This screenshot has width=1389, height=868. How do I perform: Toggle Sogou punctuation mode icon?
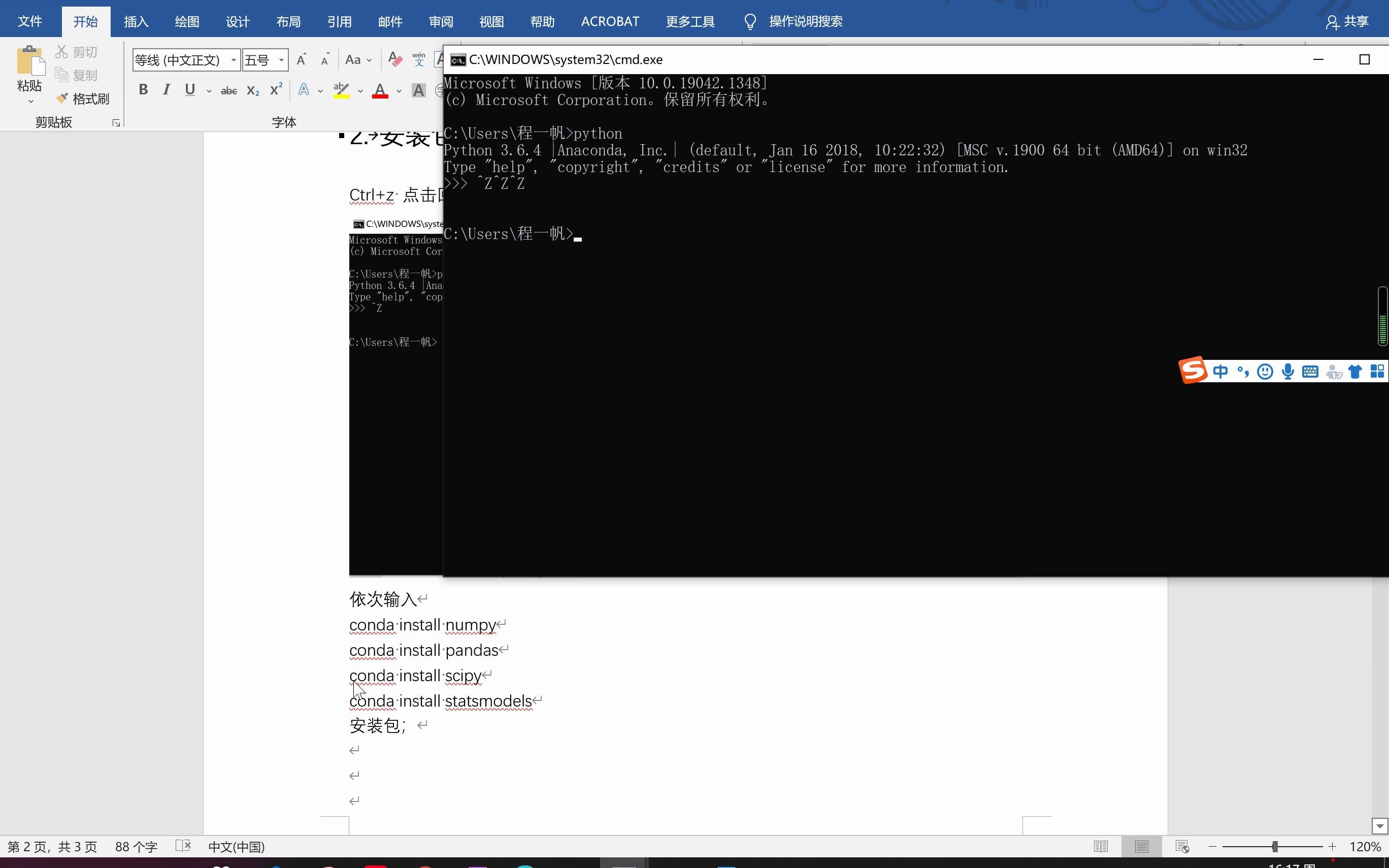point(1243,372)
